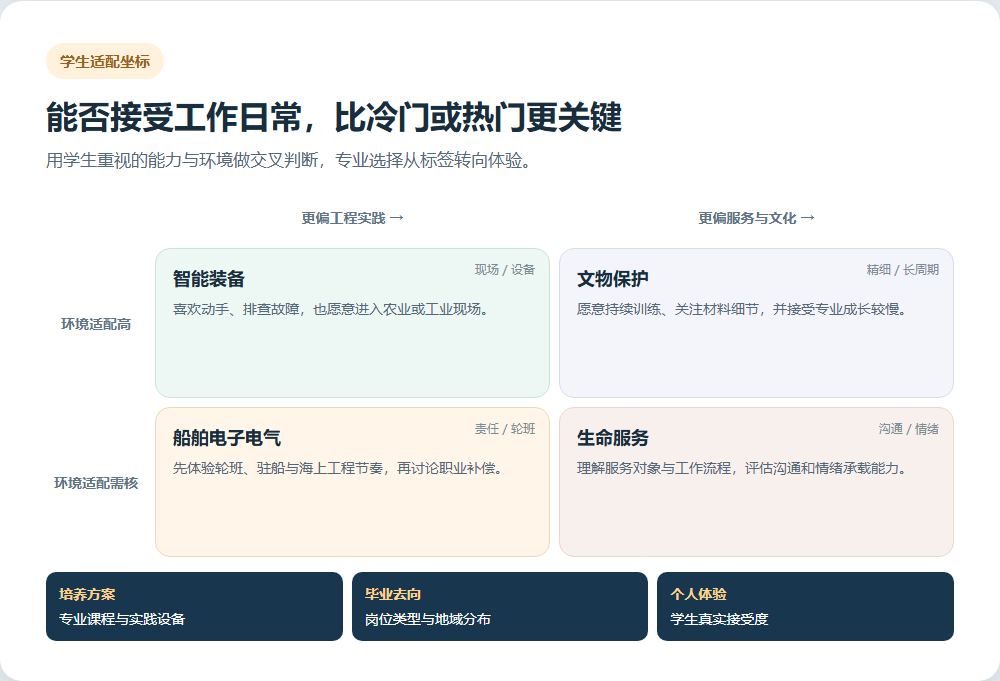Click the 现场 / 设备 tag
The image size is (1000, 681).
504,270
